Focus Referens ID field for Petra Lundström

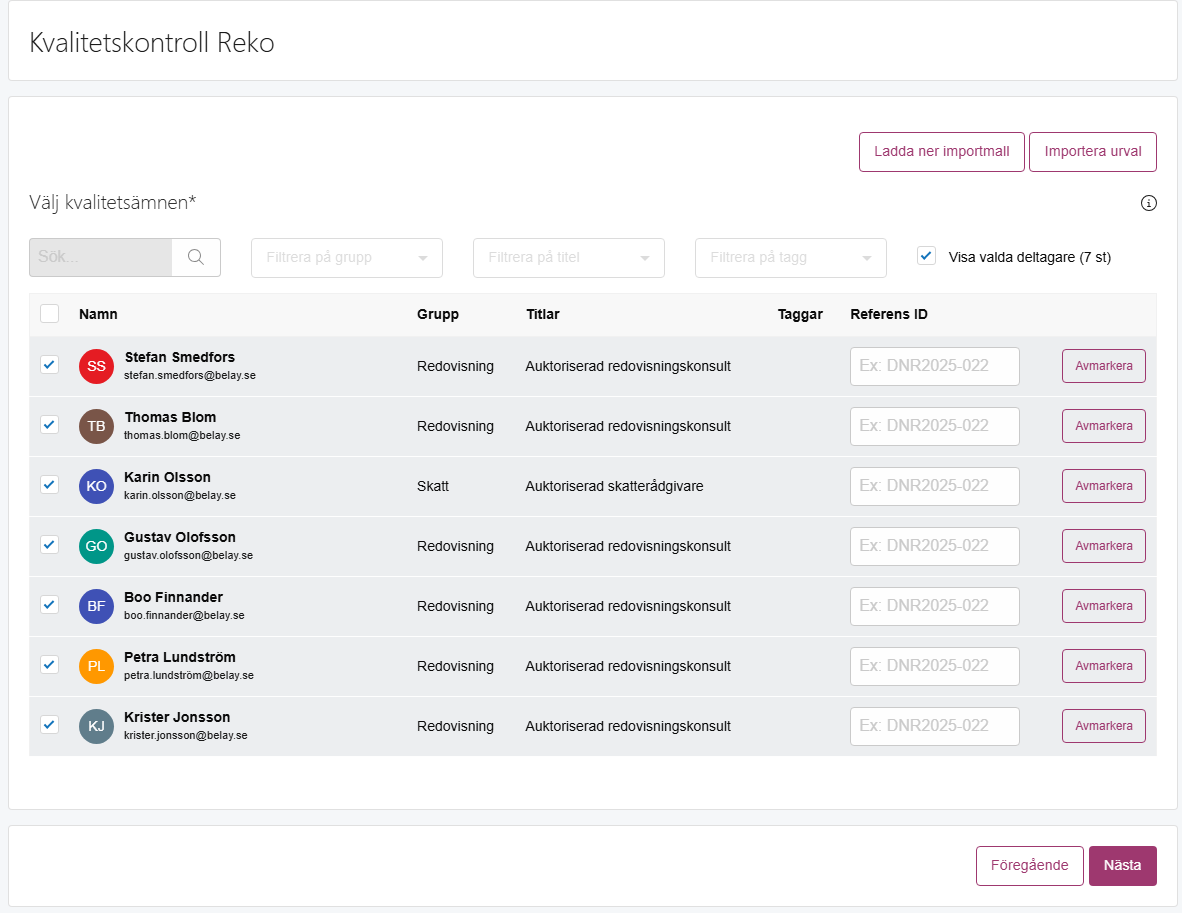935,666
